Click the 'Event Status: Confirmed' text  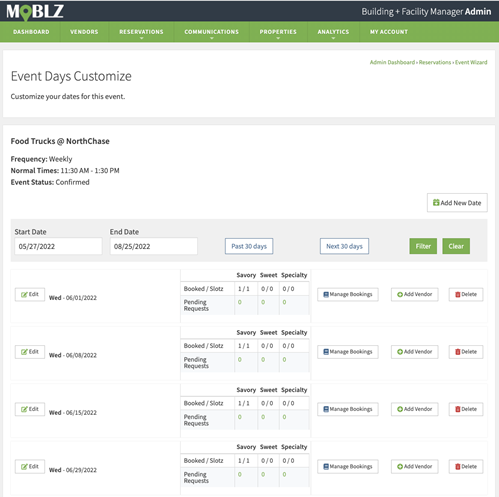tap(50, 182)
